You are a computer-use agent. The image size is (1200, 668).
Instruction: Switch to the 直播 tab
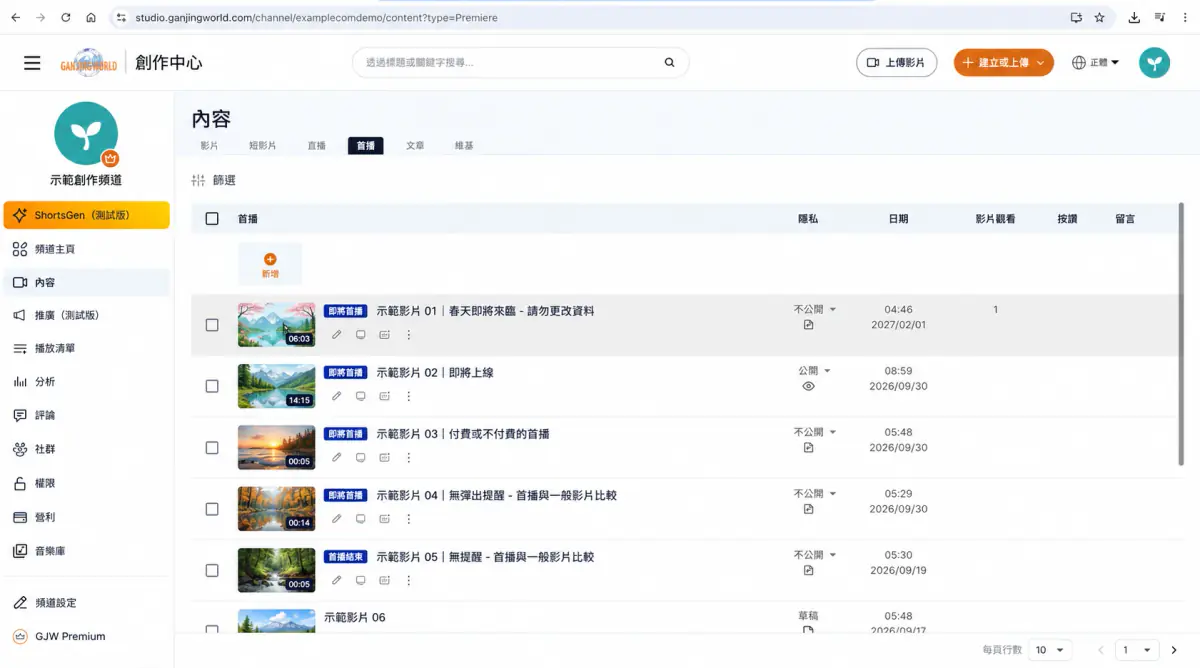tap(317, 146)
